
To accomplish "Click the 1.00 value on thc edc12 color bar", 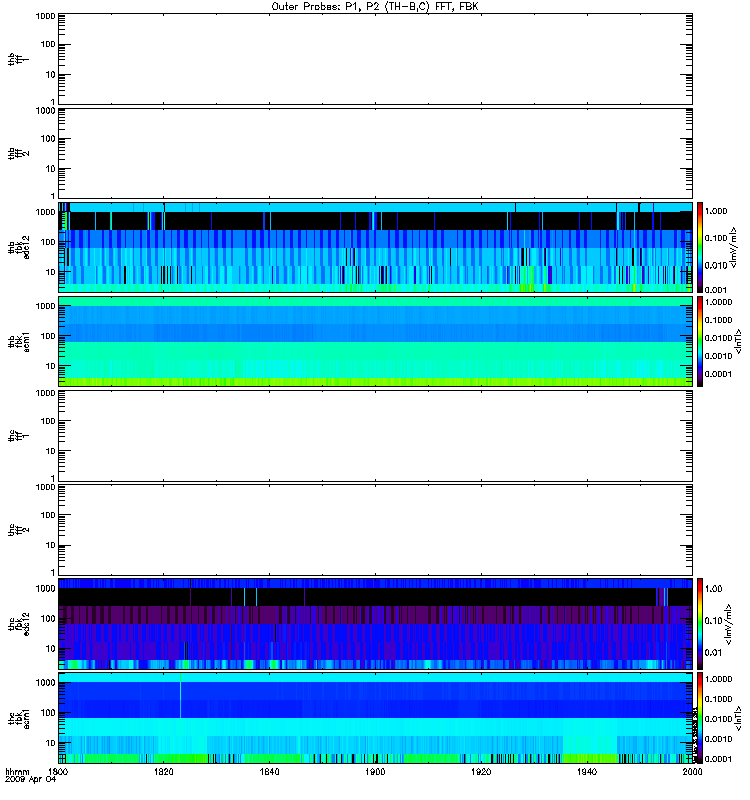I will (x=713, y=589).
